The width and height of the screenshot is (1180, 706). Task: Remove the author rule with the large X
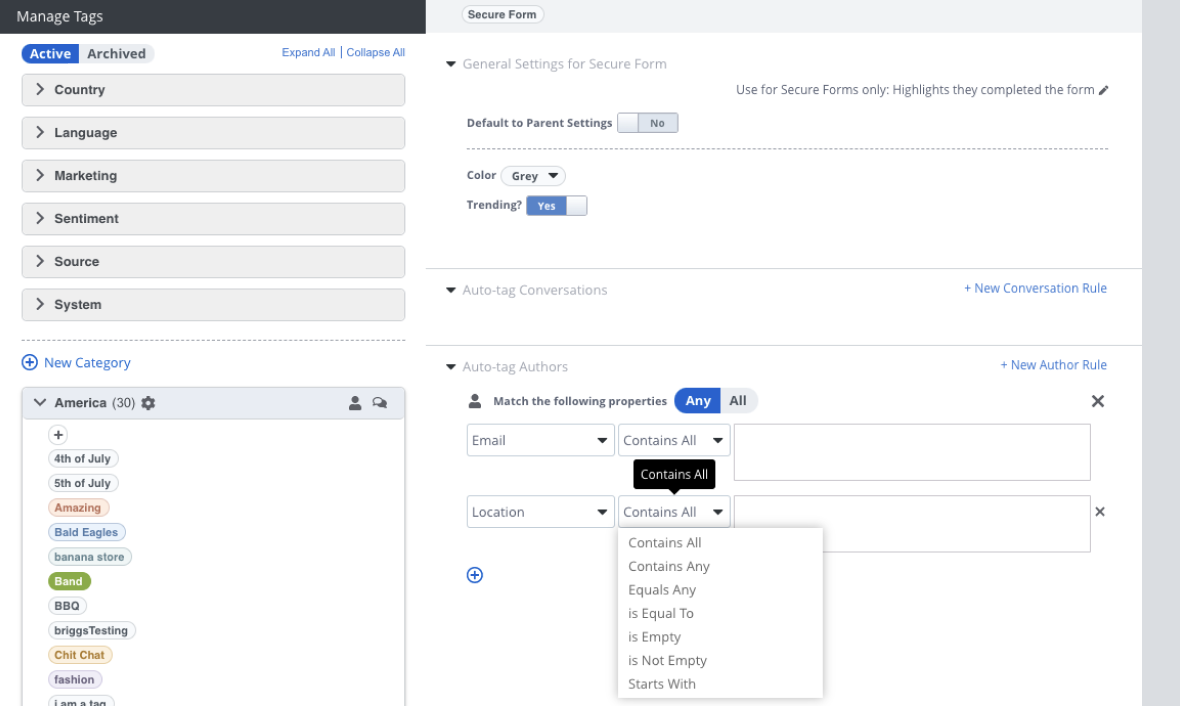tap(1097, 401)
